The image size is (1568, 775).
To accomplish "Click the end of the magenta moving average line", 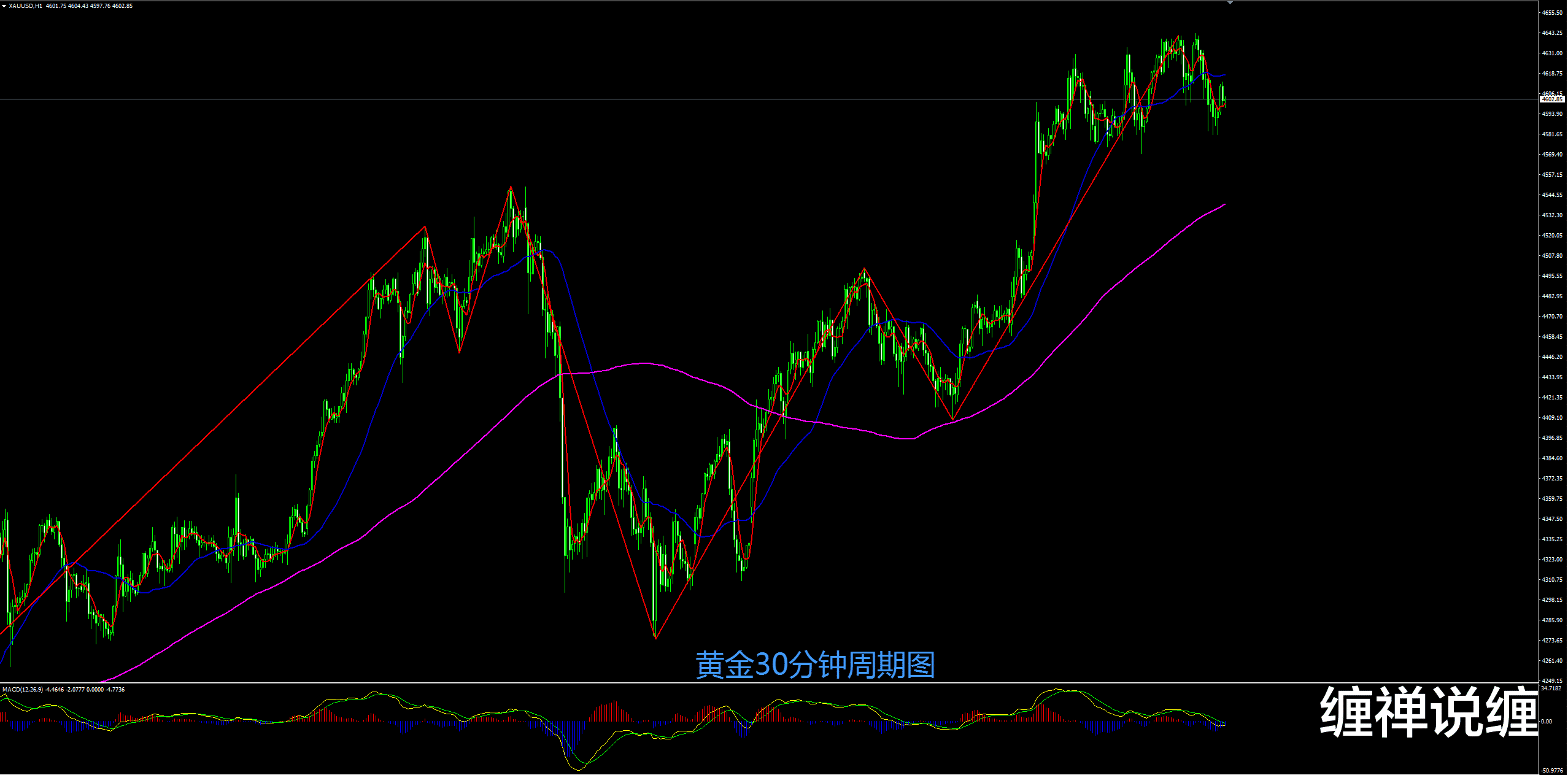I will click(1225, 204).
